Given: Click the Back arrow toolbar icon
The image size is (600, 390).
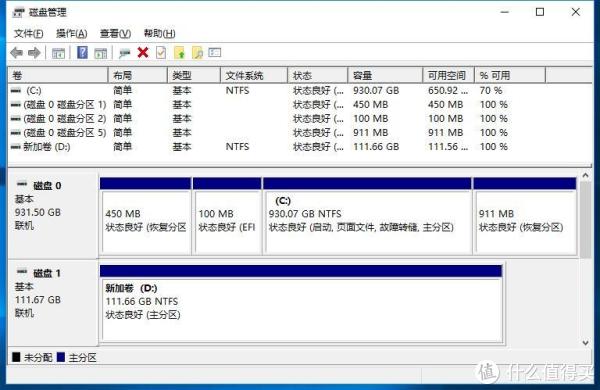Looking at the screenshot, I should pyautogui.click(x=16, y=52).
